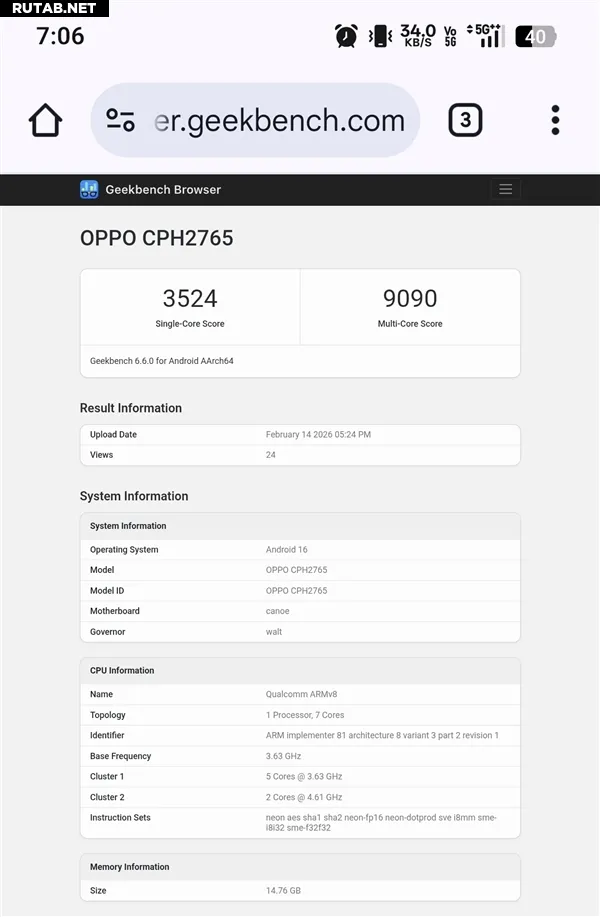600x917 pixels.
Task: Tap the vibrate mode status icon
Action: (x=380, y=37)
